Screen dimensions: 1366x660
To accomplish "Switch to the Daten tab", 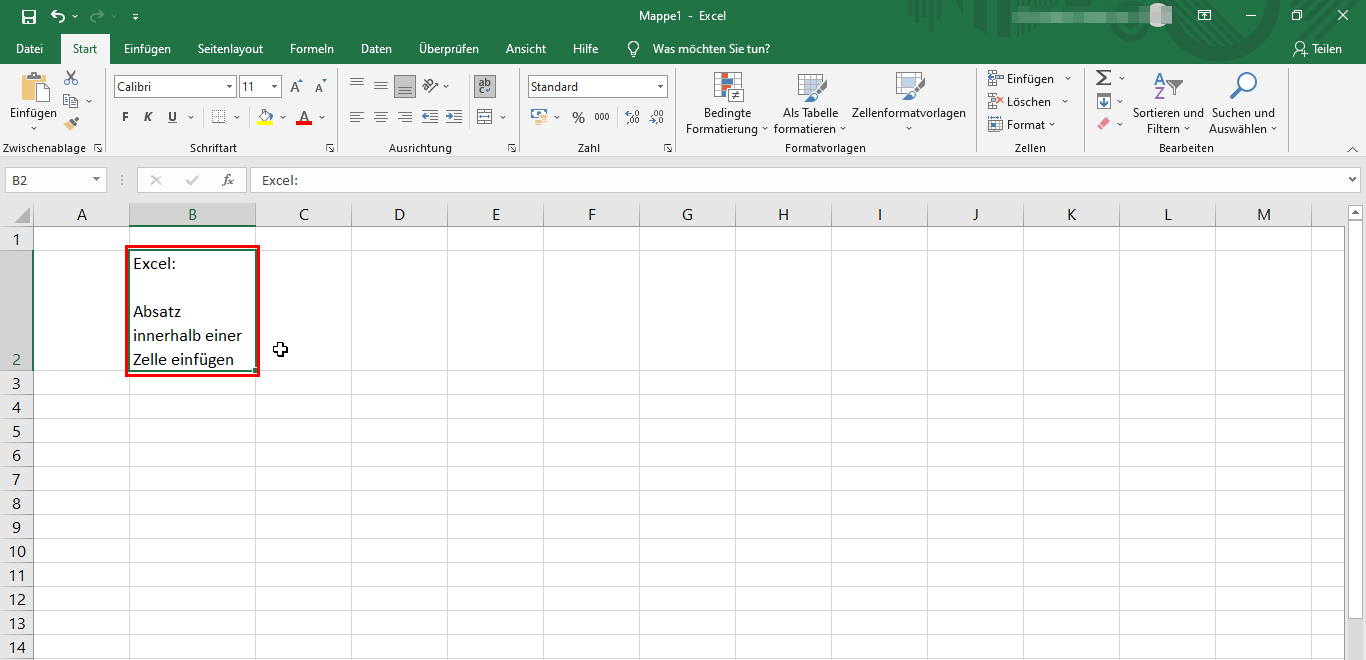I will pyautogui.click(x=376, y=49).
